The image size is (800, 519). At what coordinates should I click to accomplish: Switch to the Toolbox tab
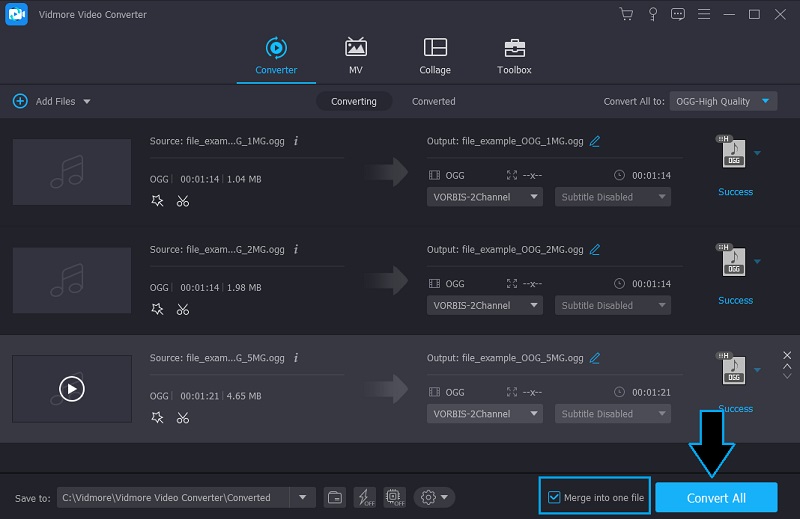pyautogui.click(x=514, y=56)
